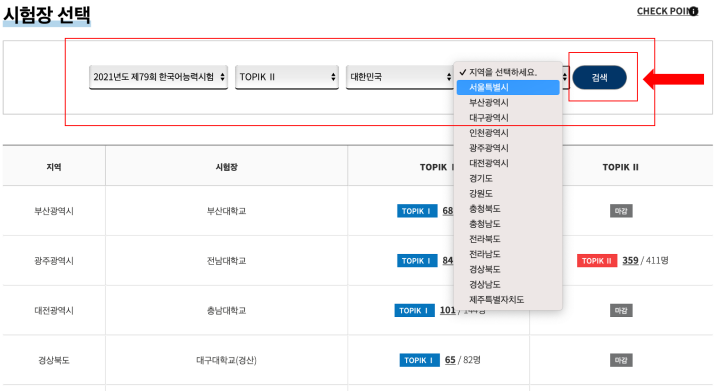Select 서울특별시 from the region list

508,87
